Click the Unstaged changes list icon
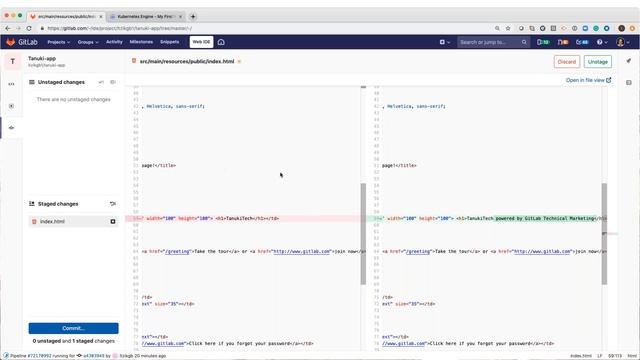This screenshot has width=640, height=360. [31, 82]
